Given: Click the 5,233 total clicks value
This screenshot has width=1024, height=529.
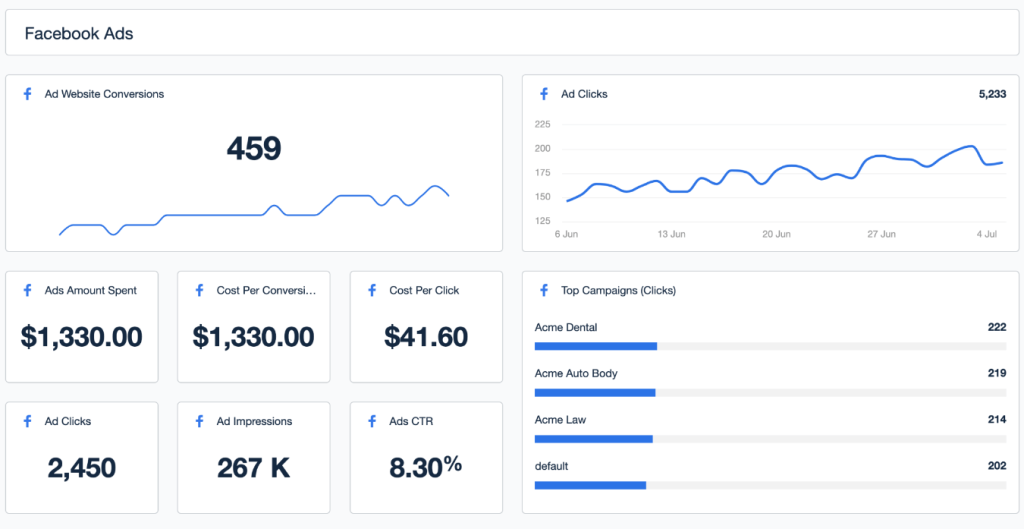Looking at the screenshot, I should 992,94.
